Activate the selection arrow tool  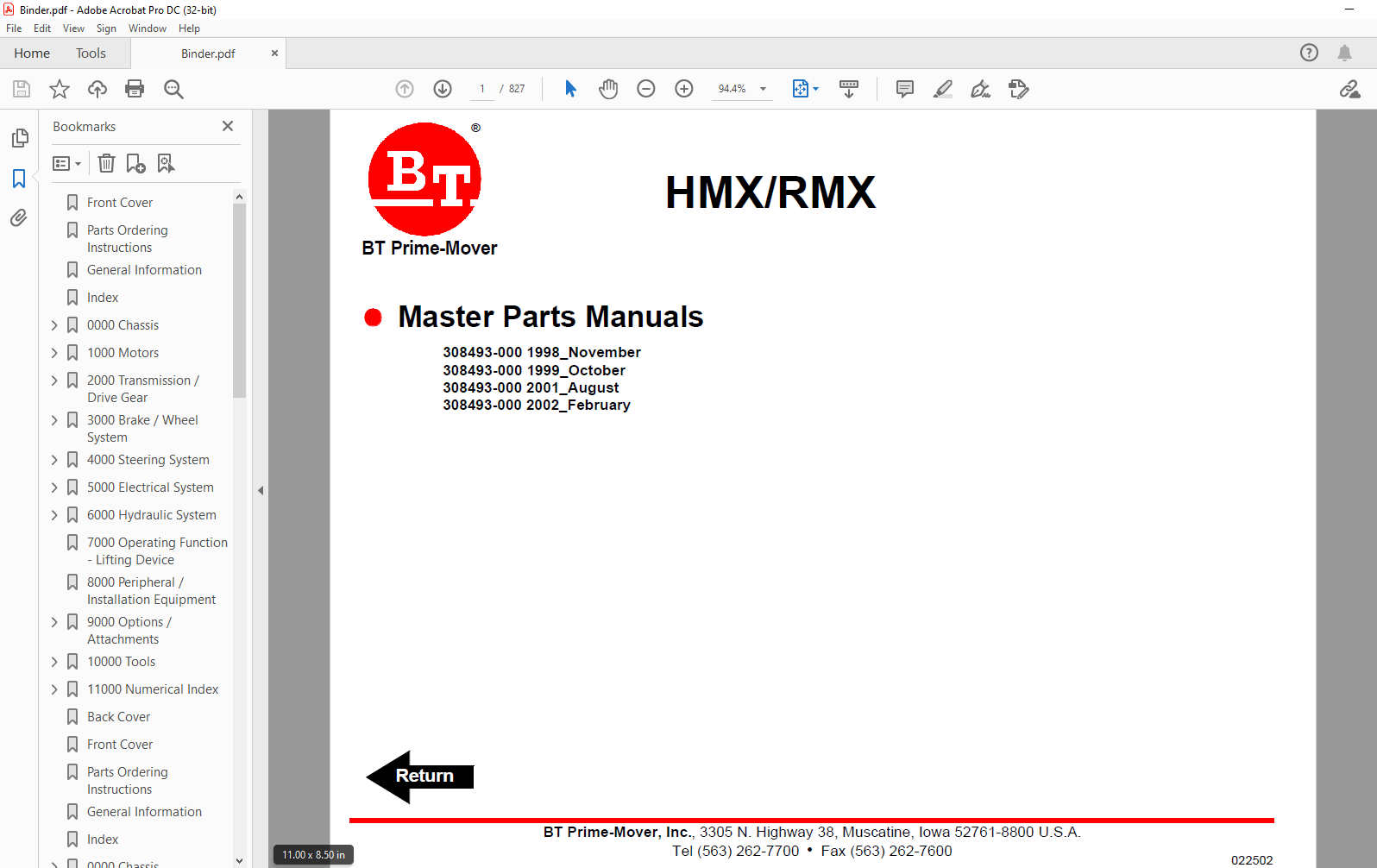[x=570, y=89]
